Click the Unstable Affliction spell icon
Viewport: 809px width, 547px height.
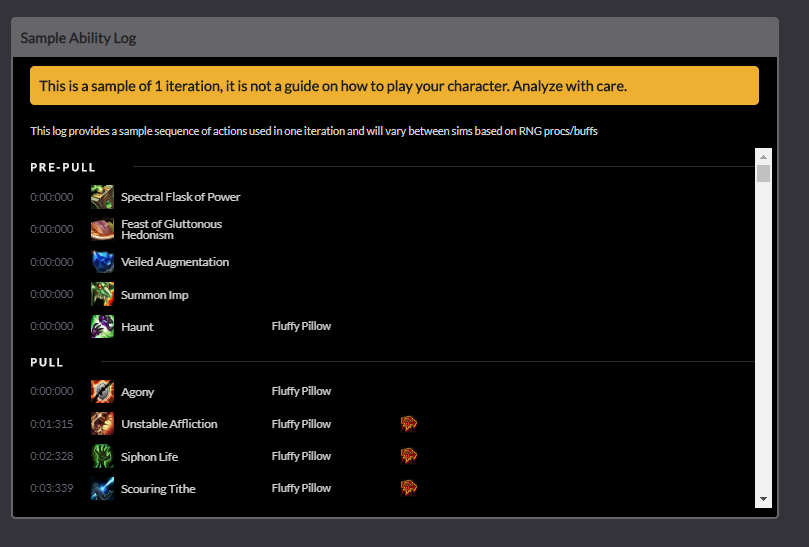[102, 424]
